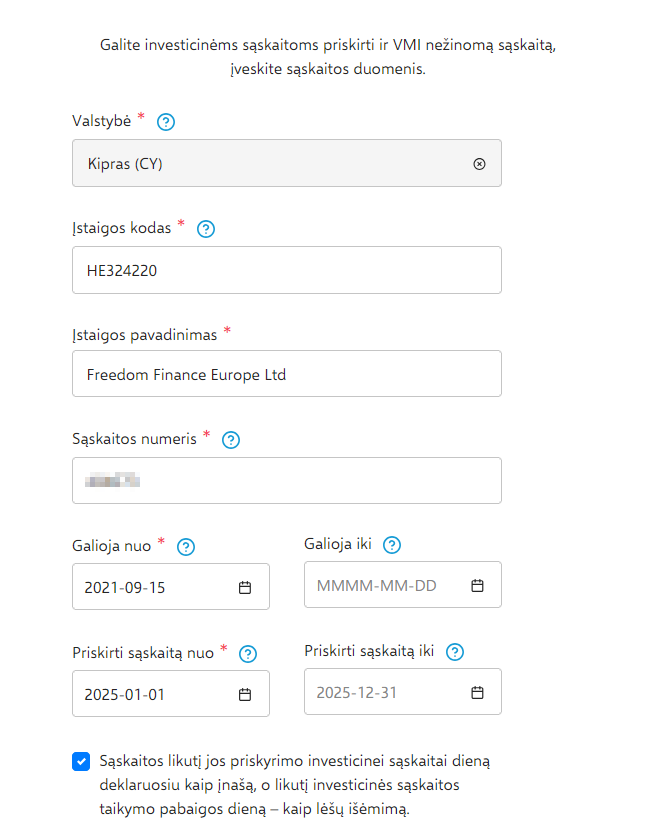Click the 2025-01-01 date text field

150,694
